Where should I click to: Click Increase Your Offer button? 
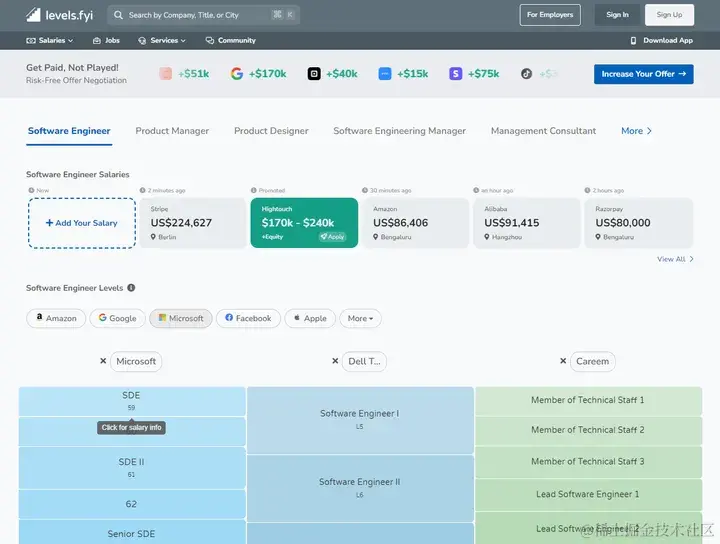pyautogui.click(x=644, y=74)
